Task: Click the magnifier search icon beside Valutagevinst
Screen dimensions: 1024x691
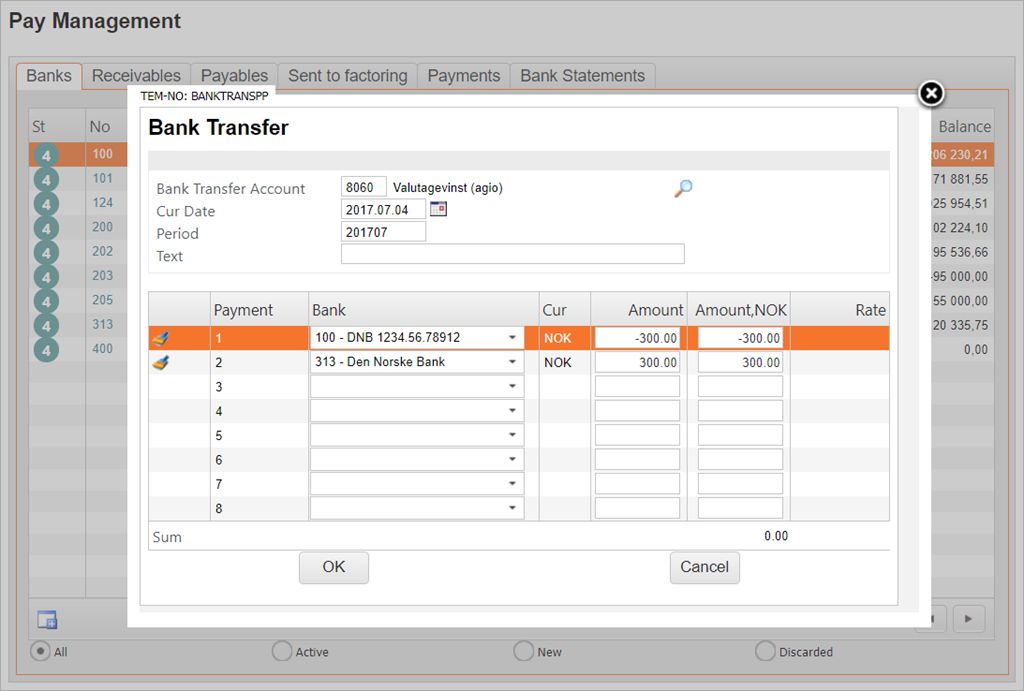Action: pyautogui.click(x=683, y=188)
